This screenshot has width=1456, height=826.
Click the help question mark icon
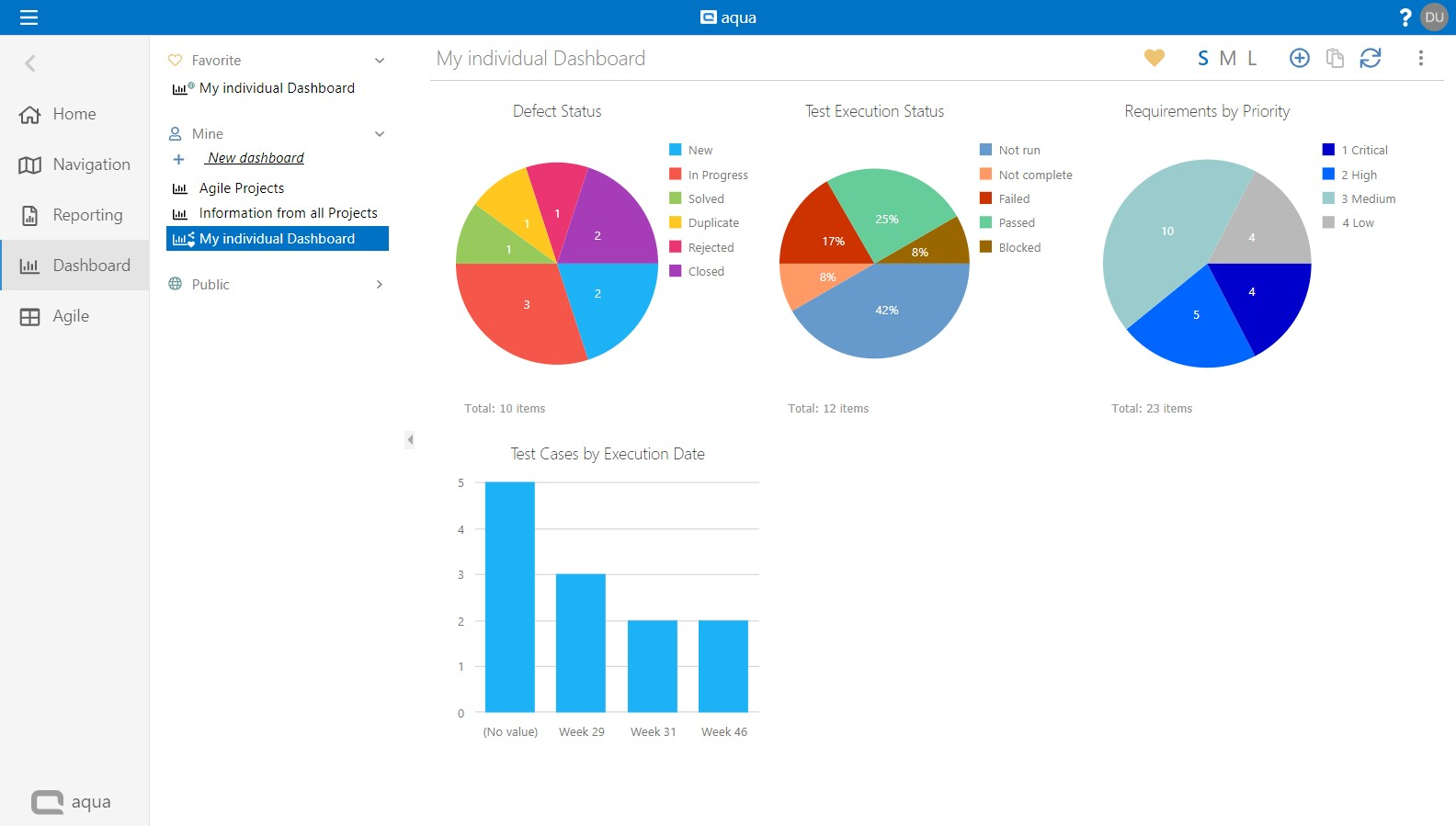(1405, 17)
